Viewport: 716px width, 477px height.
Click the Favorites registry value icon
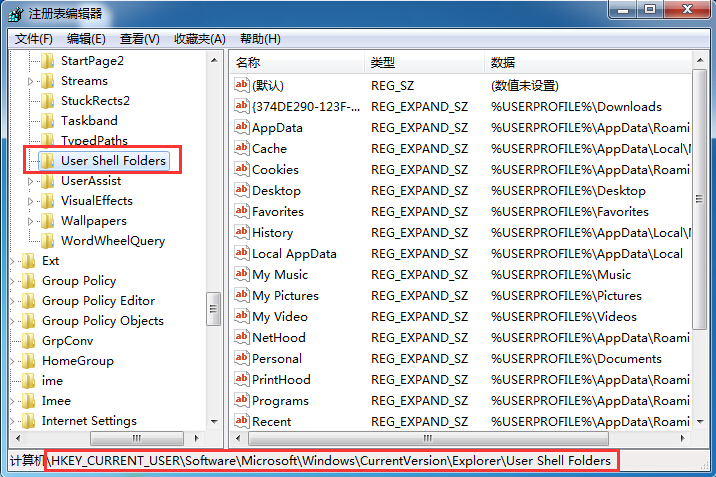point(240,211)
